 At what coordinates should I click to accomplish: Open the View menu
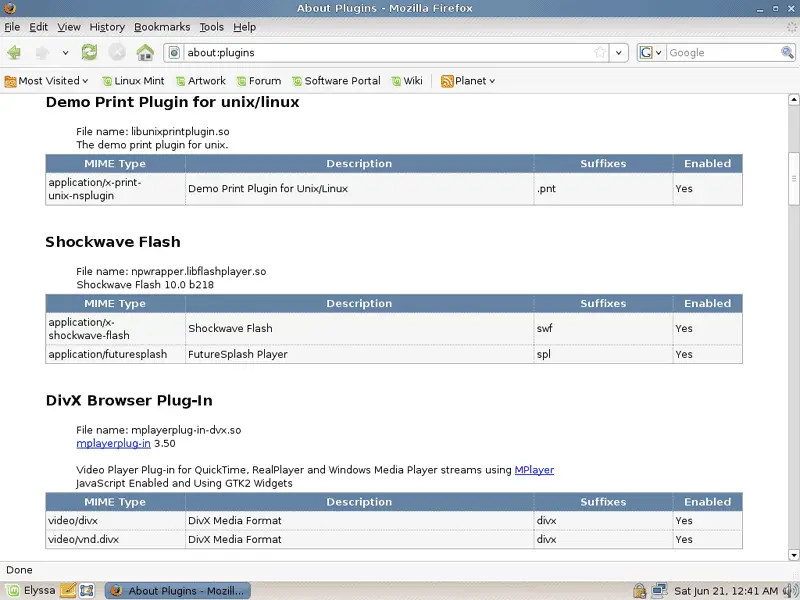pos(68,27)
